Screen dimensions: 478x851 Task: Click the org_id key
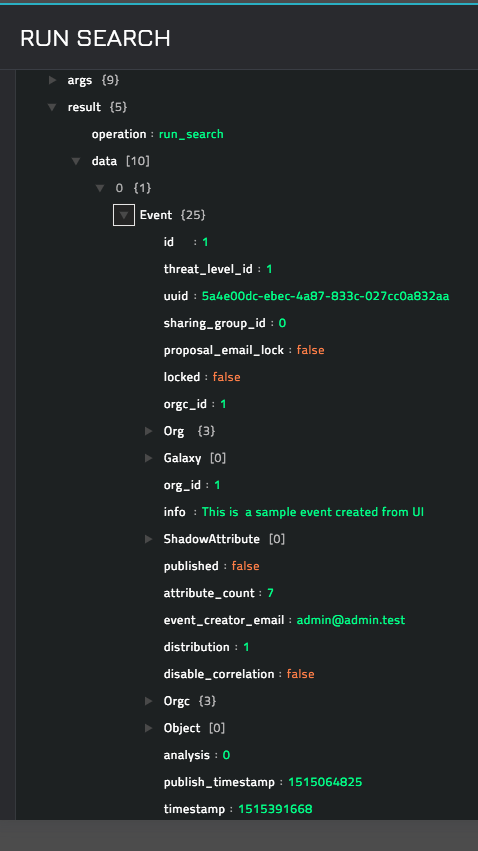(182, 485)
